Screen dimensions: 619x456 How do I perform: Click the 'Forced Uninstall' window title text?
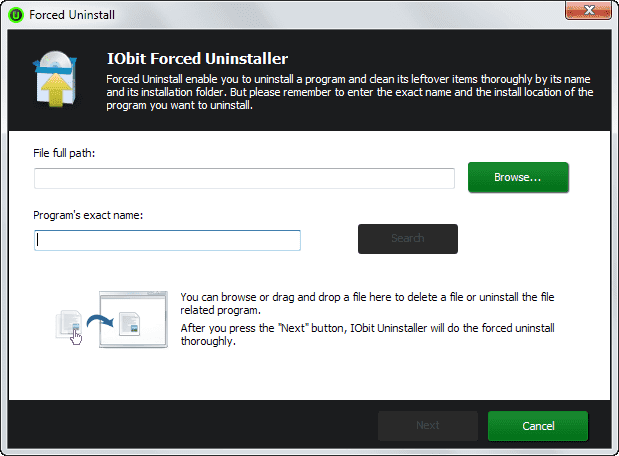[x=72, y=15]
